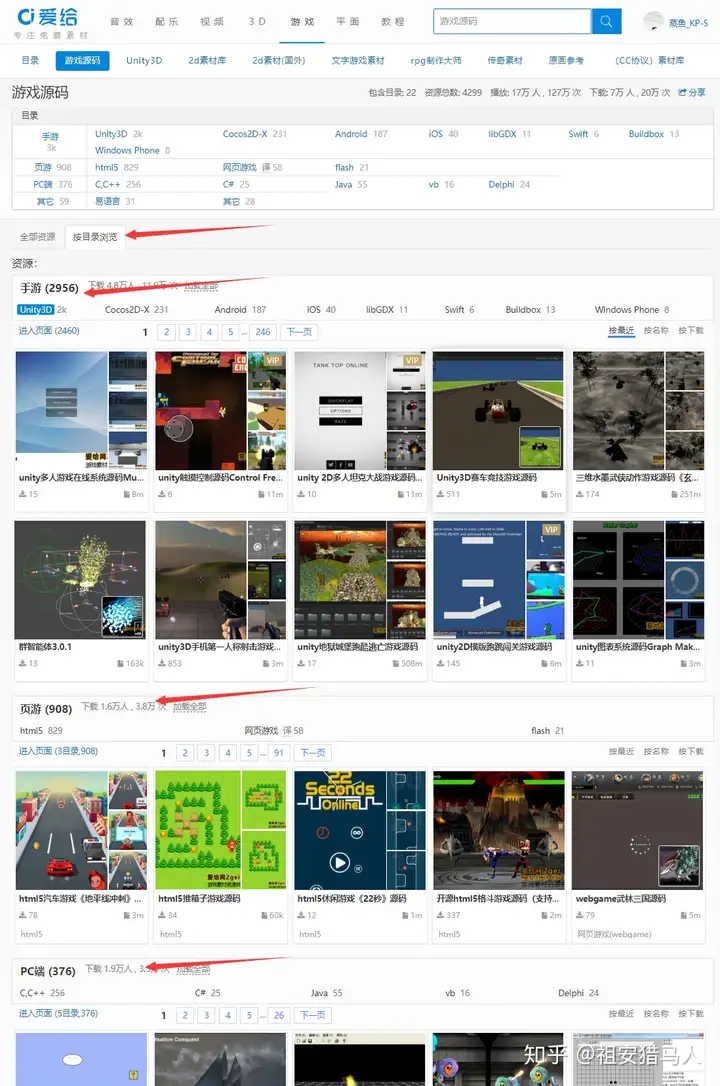This screenshot has height=1086, width=720.
Task: Open html5汽车游戏《地平线冲刺》 thumbnail
Action: click(x=81, y=830)
